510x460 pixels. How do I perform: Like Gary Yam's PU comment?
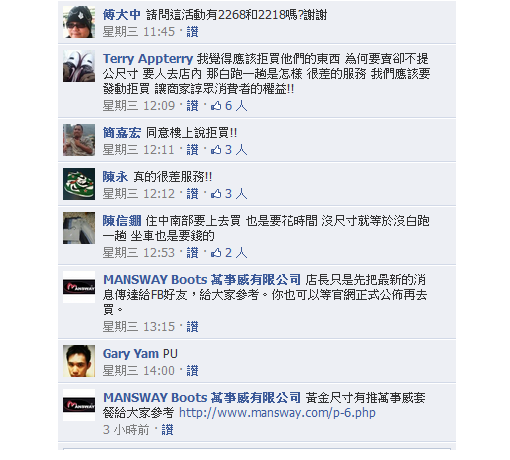tap(192, 371)
